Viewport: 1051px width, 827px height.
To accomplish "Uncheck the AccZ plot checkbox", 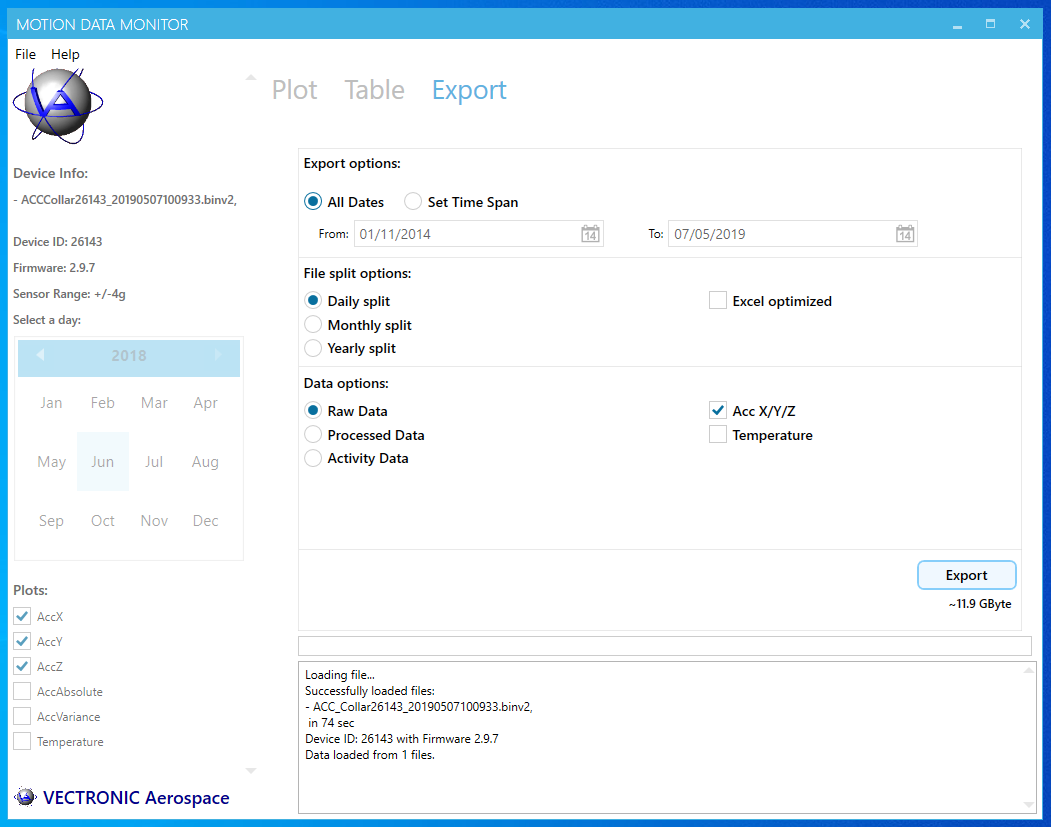I will point(22,666).
